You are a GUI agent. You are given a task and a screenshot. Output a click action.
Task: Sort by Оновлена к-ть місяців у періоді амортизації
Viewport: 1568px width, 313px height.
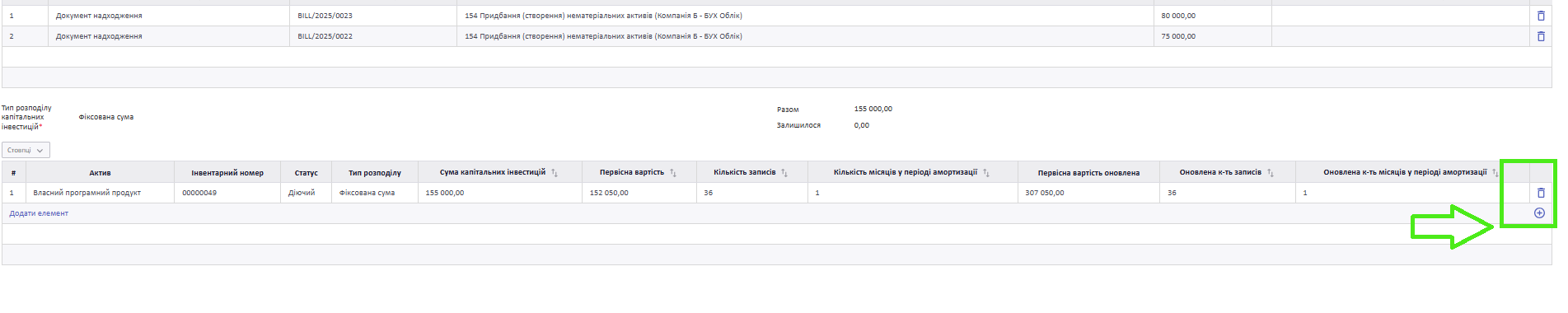[1495, 173]
